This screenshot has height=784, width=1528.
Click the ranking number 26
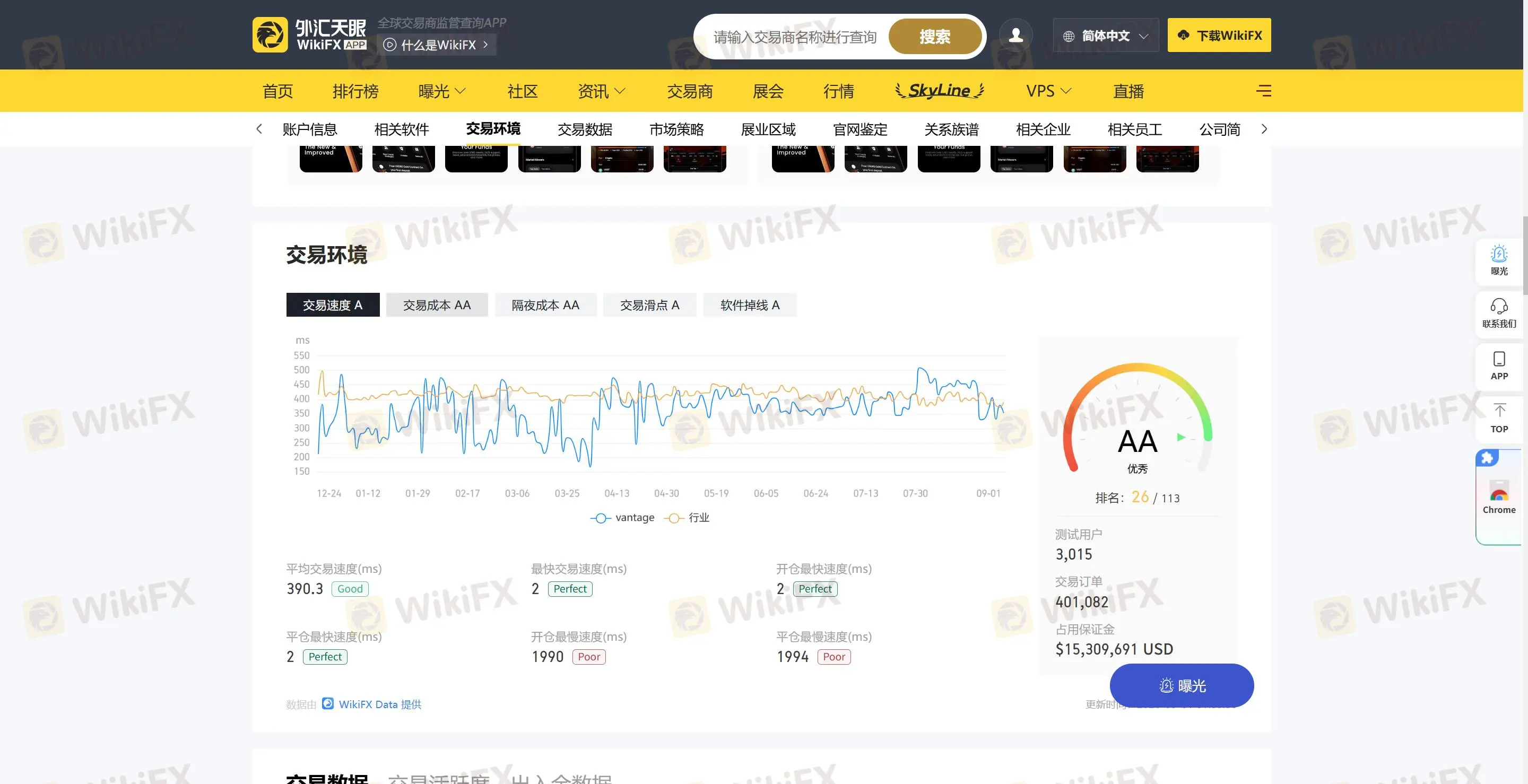[1140, 497]
